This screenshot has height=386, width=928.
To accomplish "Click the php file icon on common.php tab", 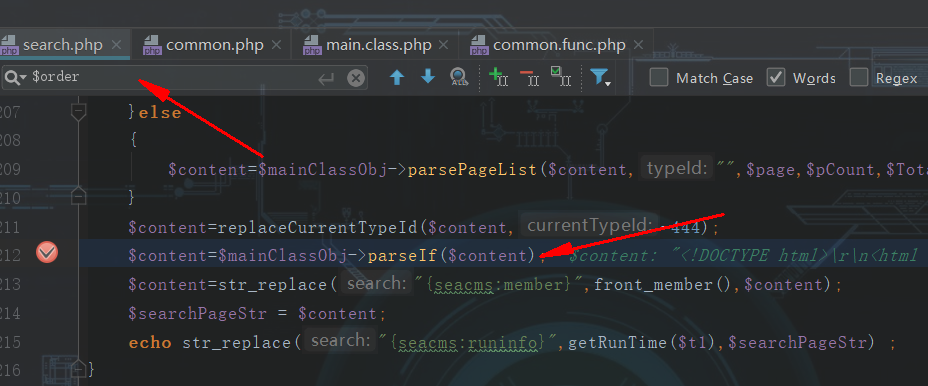I will pos(153,45).
